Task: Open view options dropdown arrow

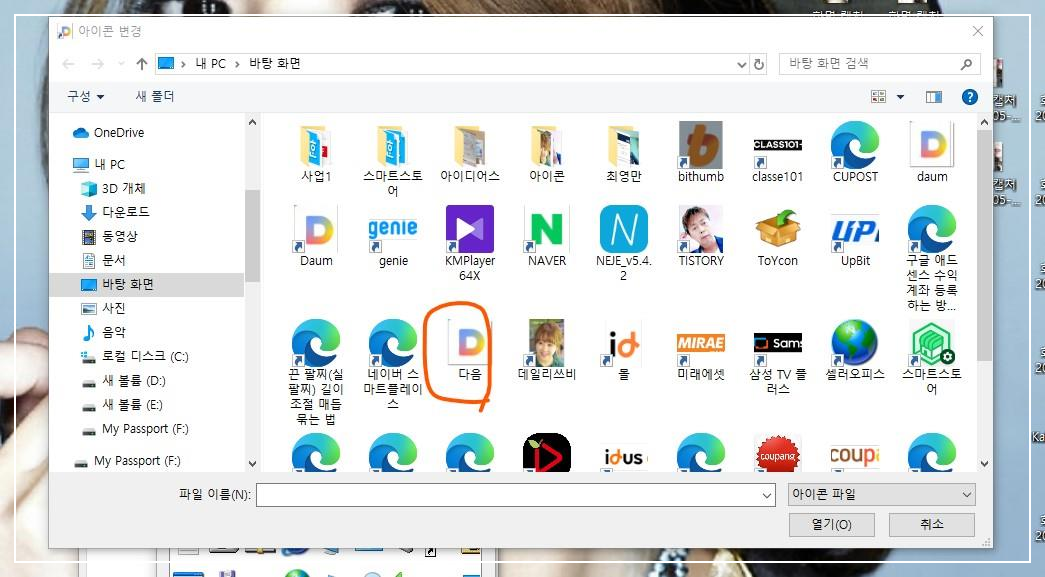Action: click(x=900, y=97)
